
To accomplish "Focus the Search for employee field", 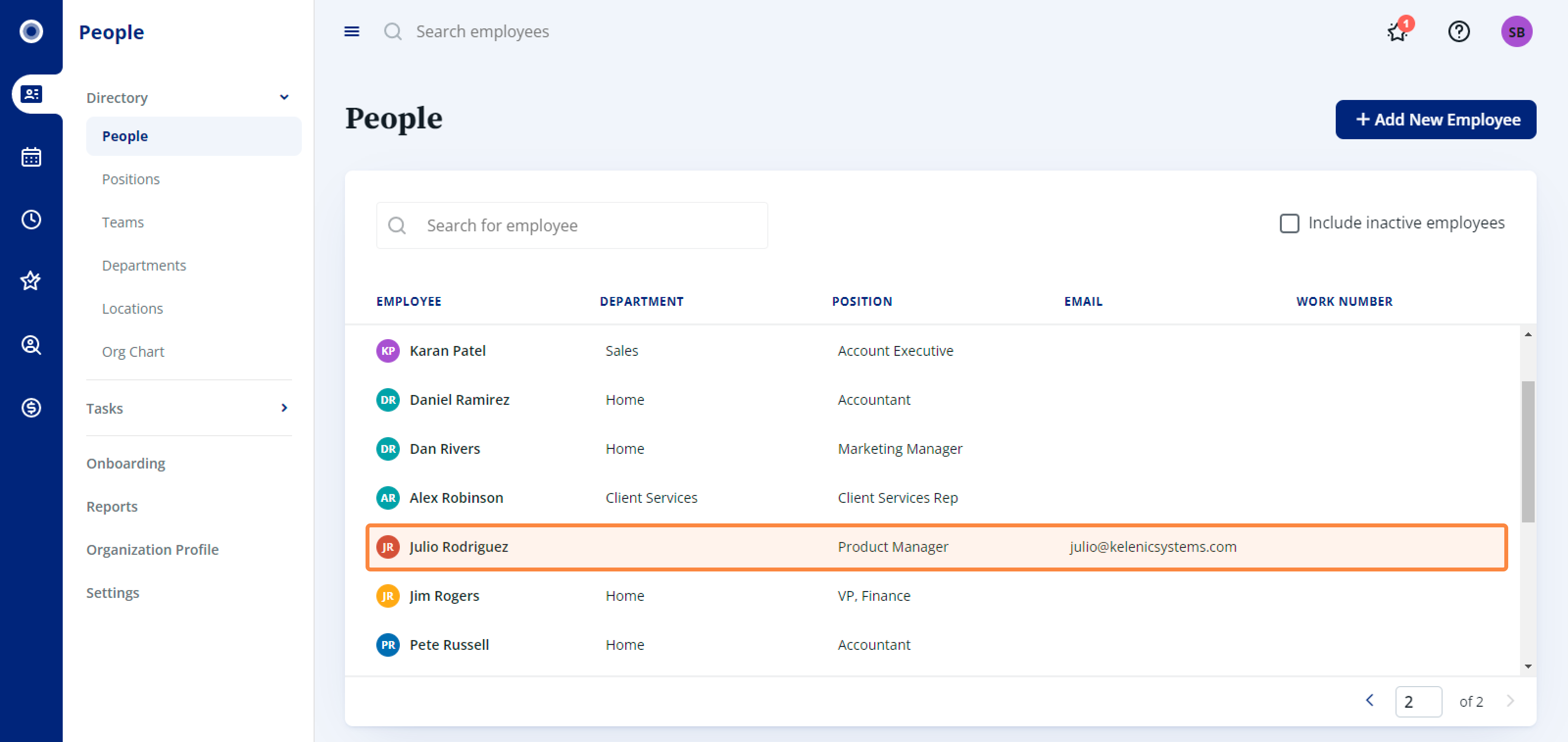I will pos(571,225).
